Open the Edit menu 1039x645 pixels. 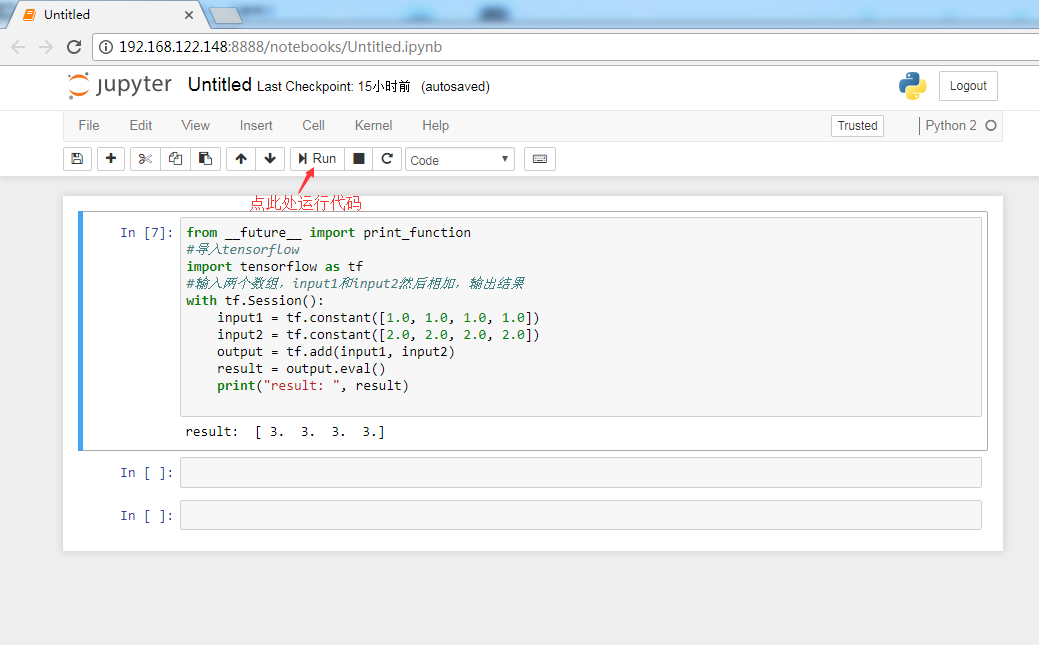pos(140,125)
